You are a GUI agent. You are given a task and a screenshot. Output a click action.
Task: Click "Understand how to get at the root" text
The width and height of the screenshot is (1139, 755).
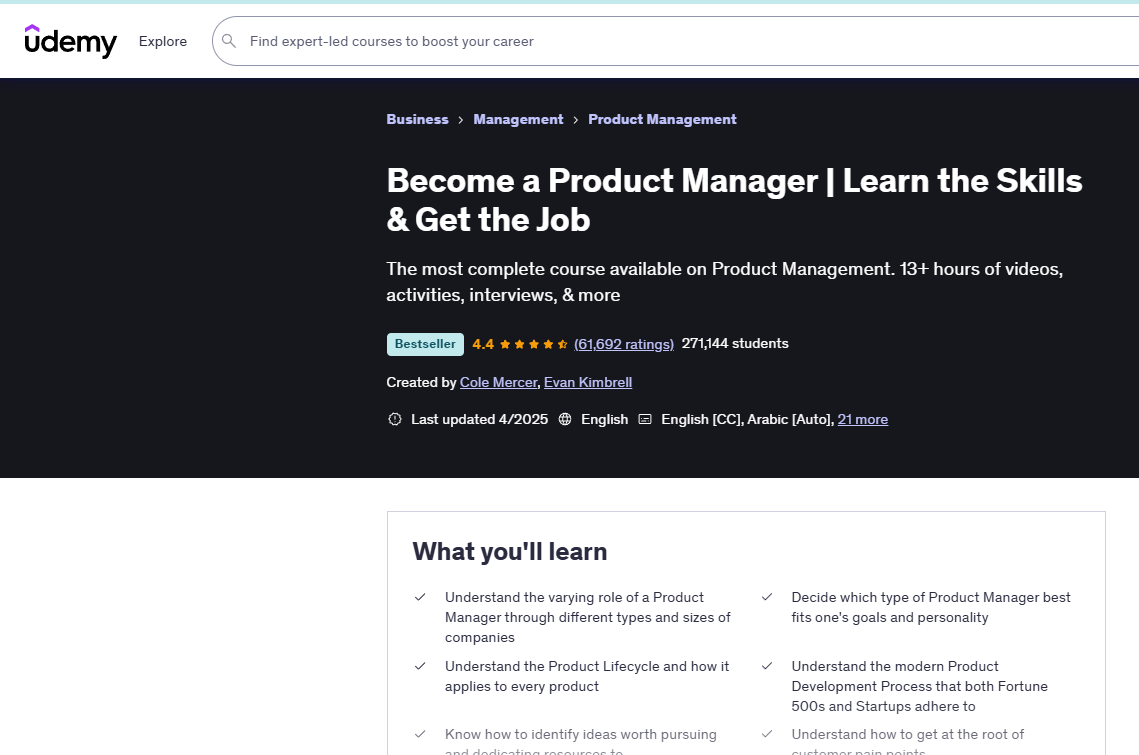[907, 741]
